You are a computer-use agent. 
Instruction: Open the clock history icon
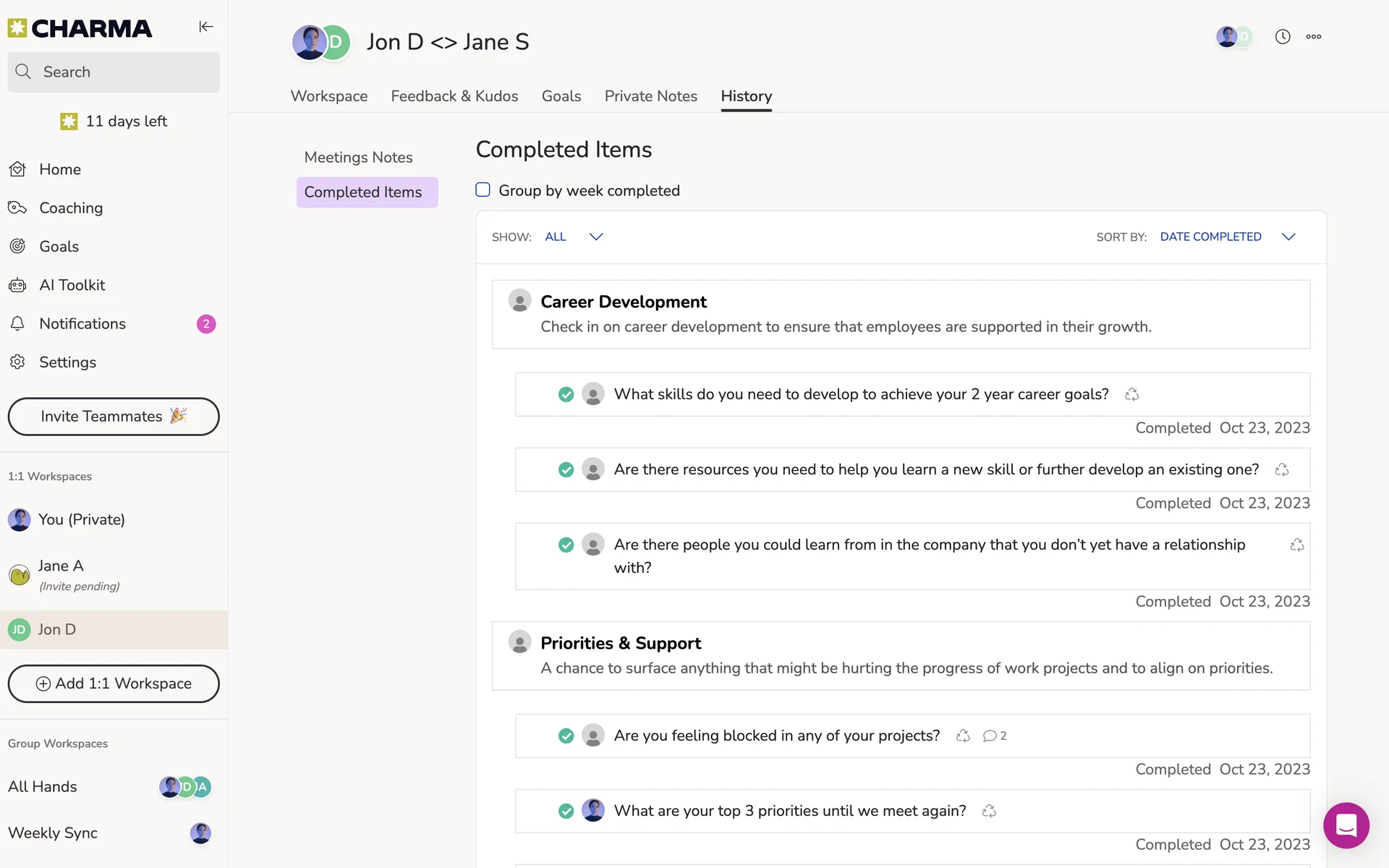pyautogui.click(x=1282, y=37)
